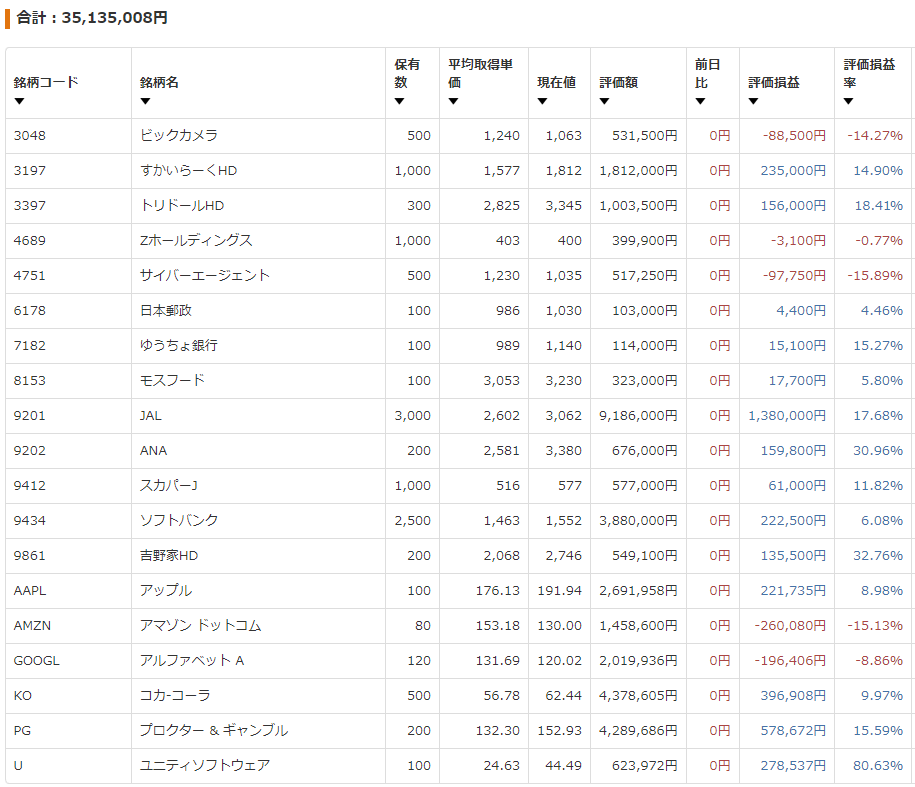Select the JAL row name
Screen dimensions: 915x787
click(152, 416)
